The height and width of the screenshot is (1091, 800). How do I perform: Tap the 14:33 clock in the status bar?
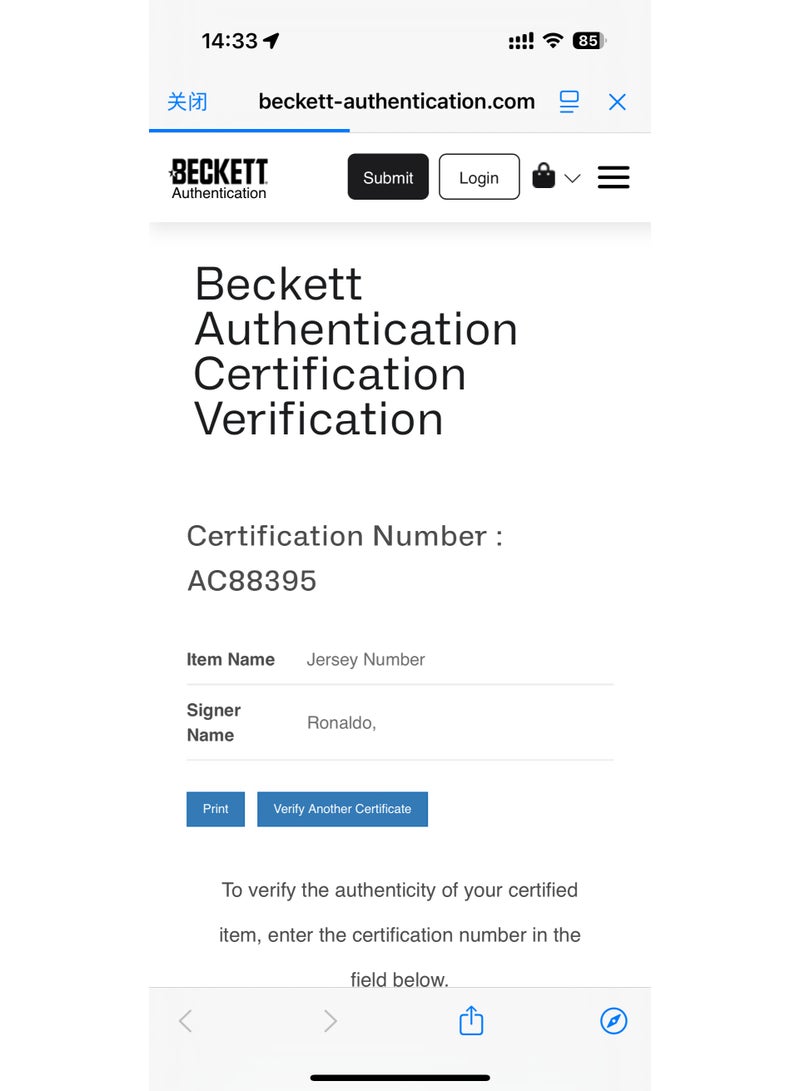tap(230, 41)
